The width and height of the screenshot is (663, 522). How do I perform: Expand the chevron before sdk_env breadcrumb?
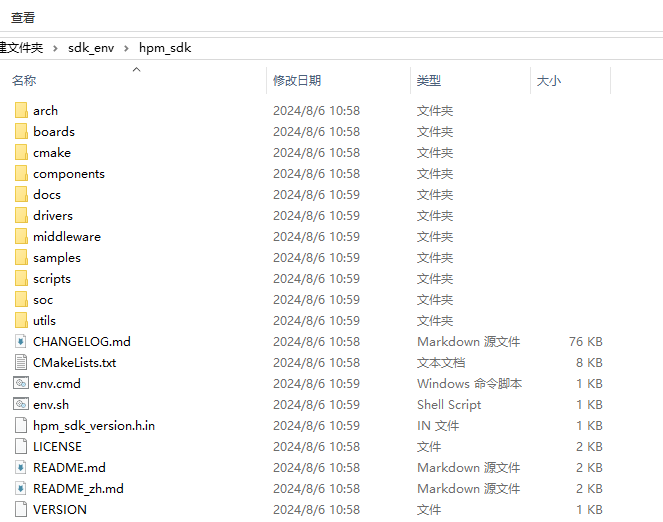pos(56,48)
